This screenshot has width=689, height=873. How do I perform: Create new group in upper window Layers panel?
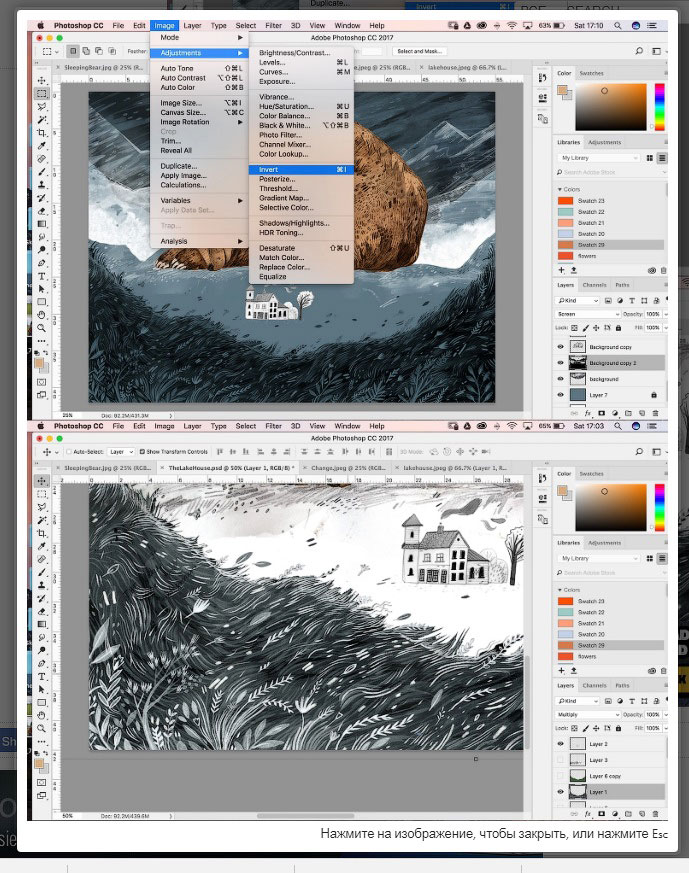click(628, 414)
